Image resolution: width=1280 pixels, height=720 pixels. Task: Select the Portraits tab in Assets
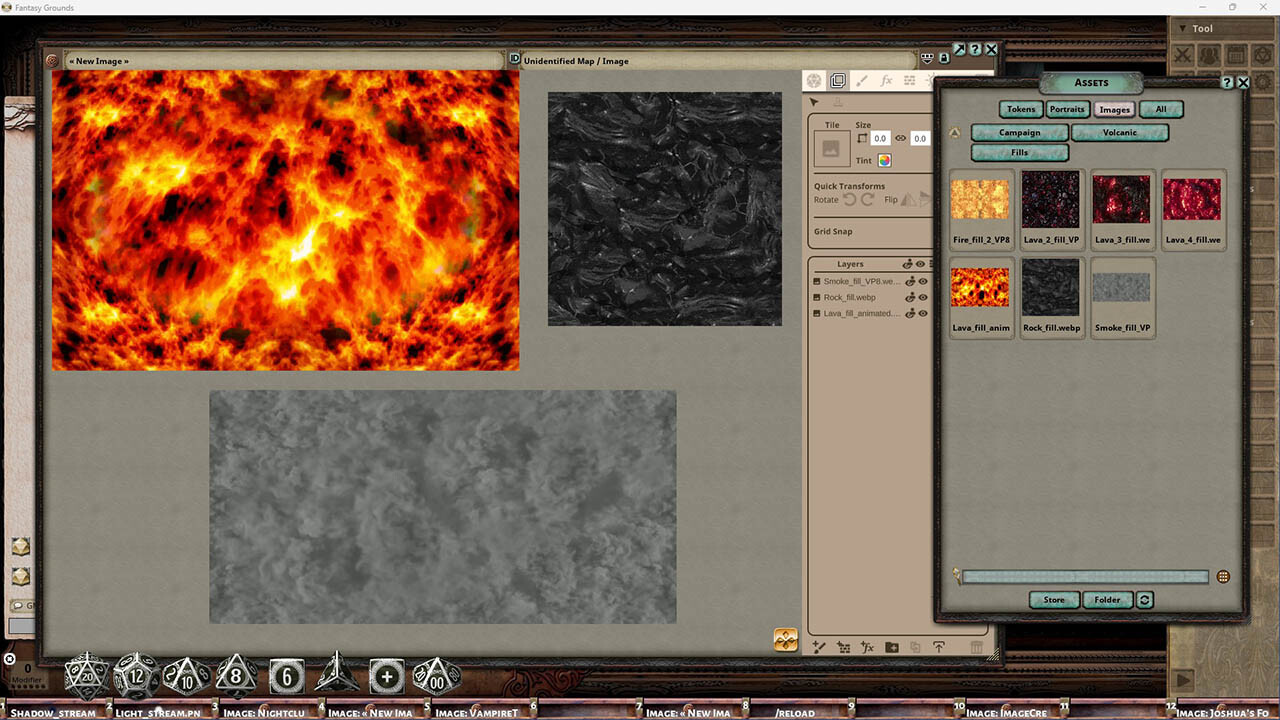pos(1067,109)
